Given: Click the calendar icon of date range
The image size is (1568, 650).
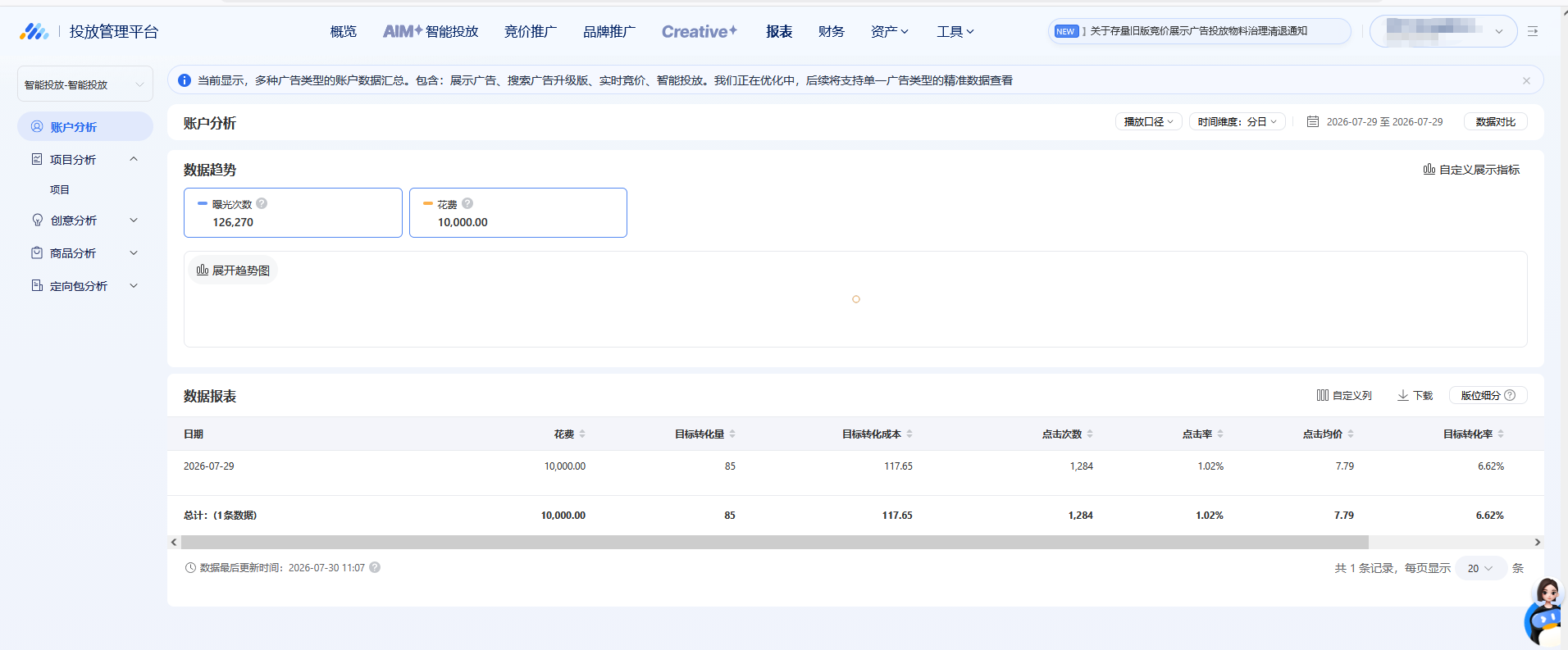Looking at the screenshot, I should click(x=1313, y=121).
